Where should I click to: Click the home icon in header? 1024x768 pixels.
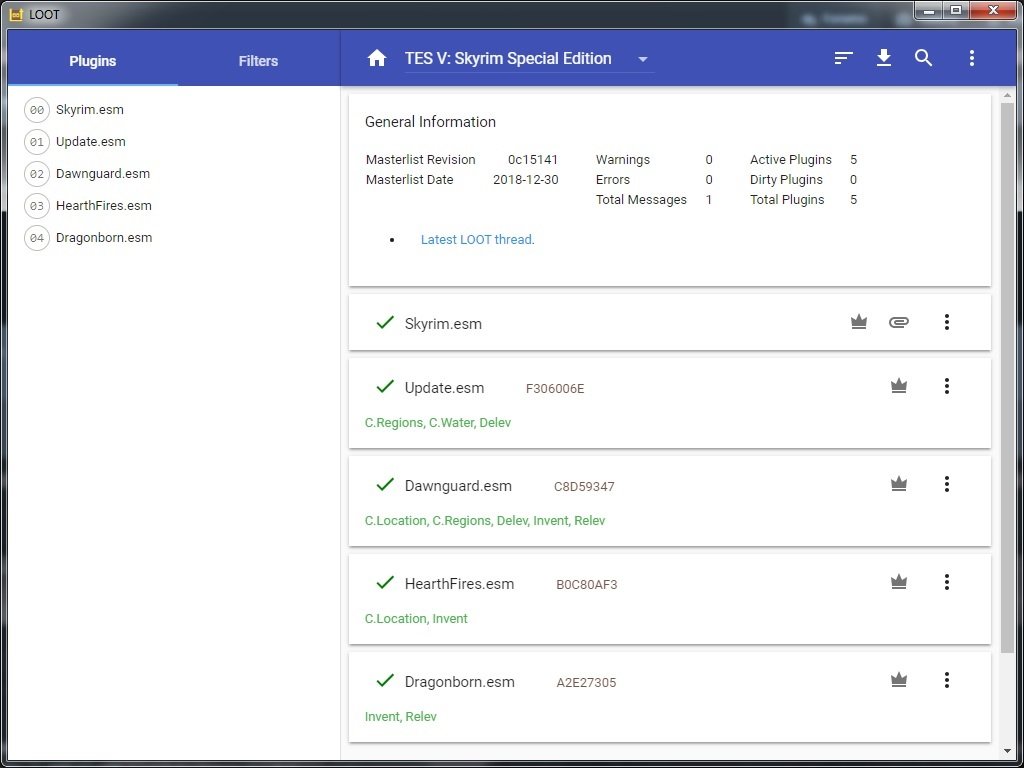click(377, 58)
